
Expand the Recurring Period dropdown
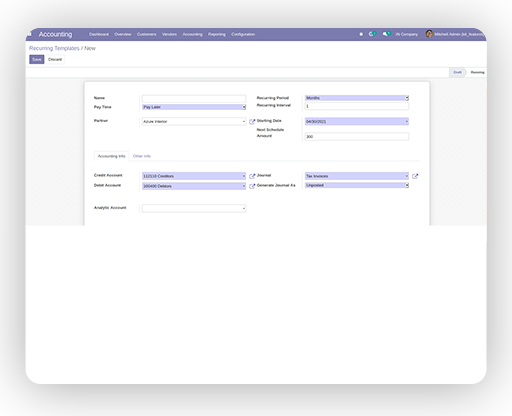point(357,98)
